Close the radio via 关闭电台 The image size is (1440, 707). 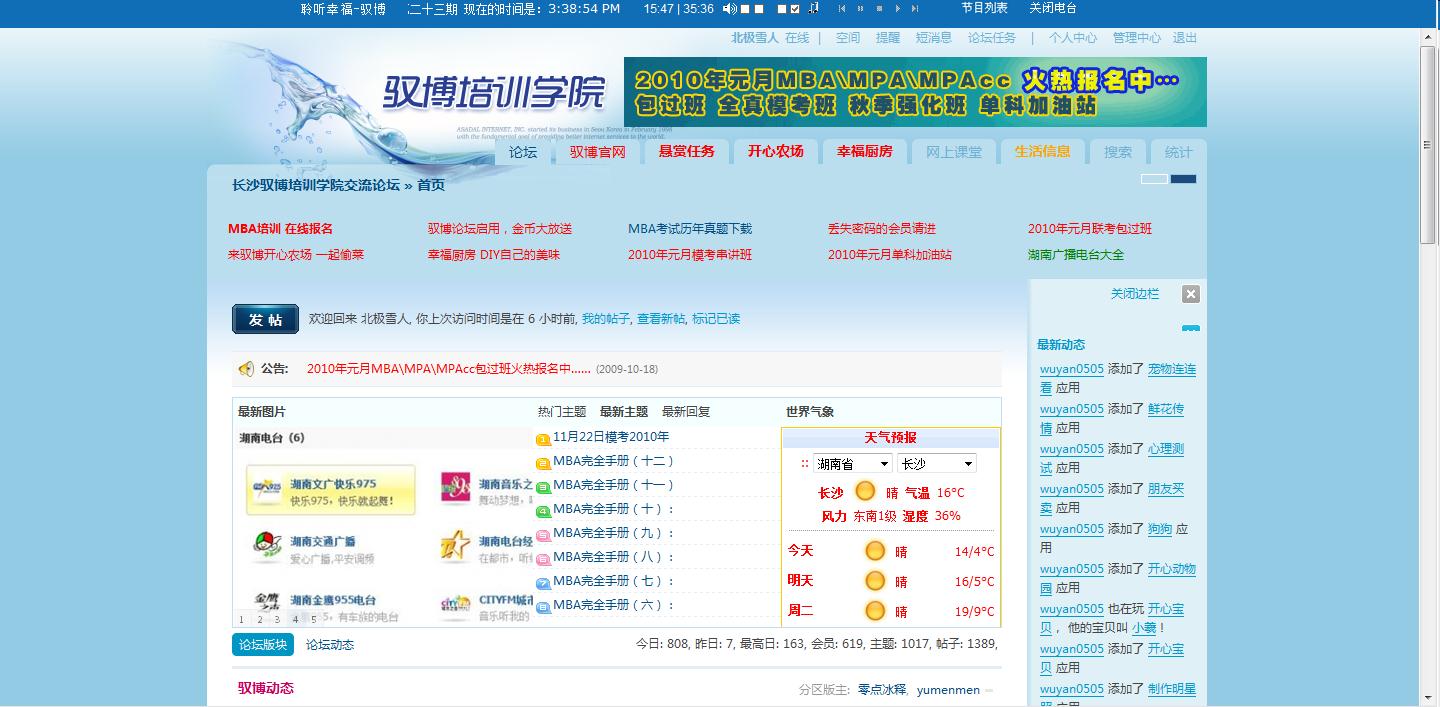[1053, 8]
